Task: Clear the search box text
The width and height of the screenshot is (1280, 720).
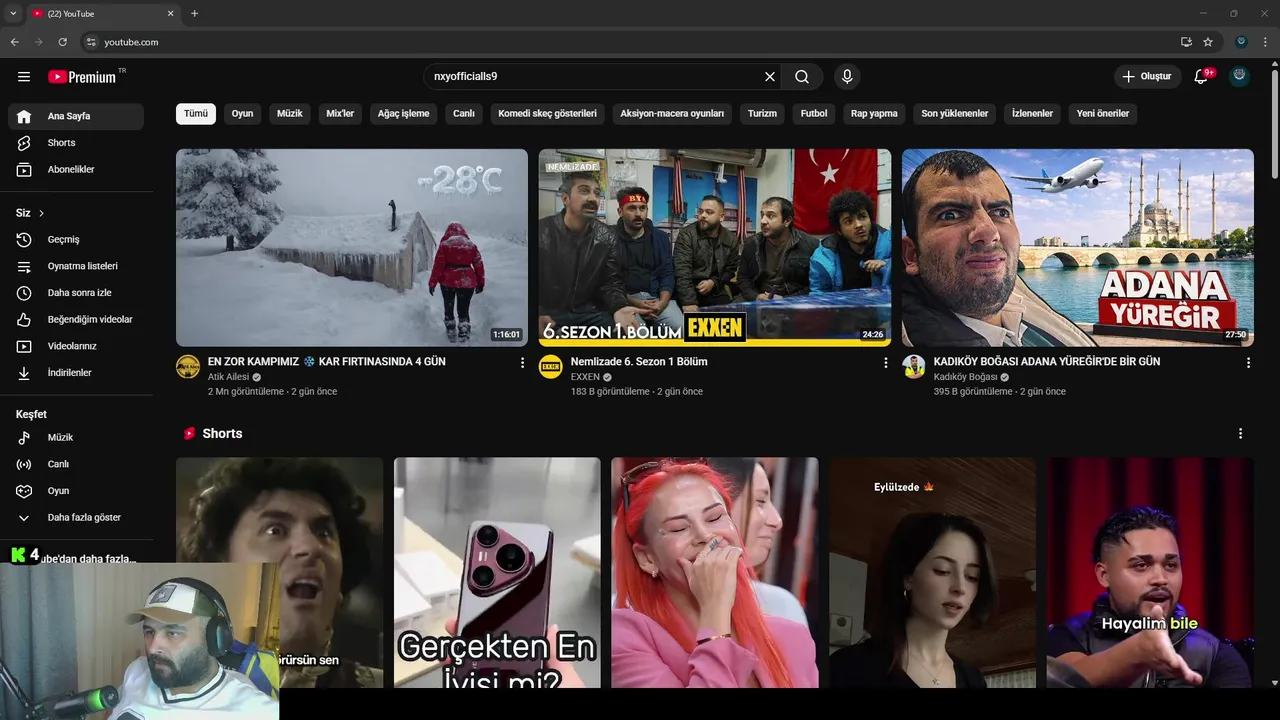Action: [x=770, y=77]
